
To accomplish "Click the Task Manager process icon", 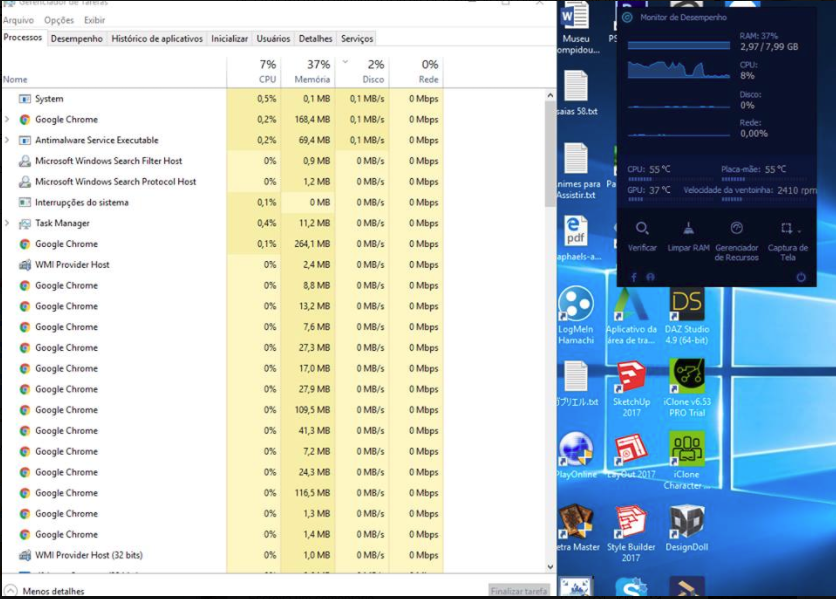I will pyautogui.click(x=25, y=223).
